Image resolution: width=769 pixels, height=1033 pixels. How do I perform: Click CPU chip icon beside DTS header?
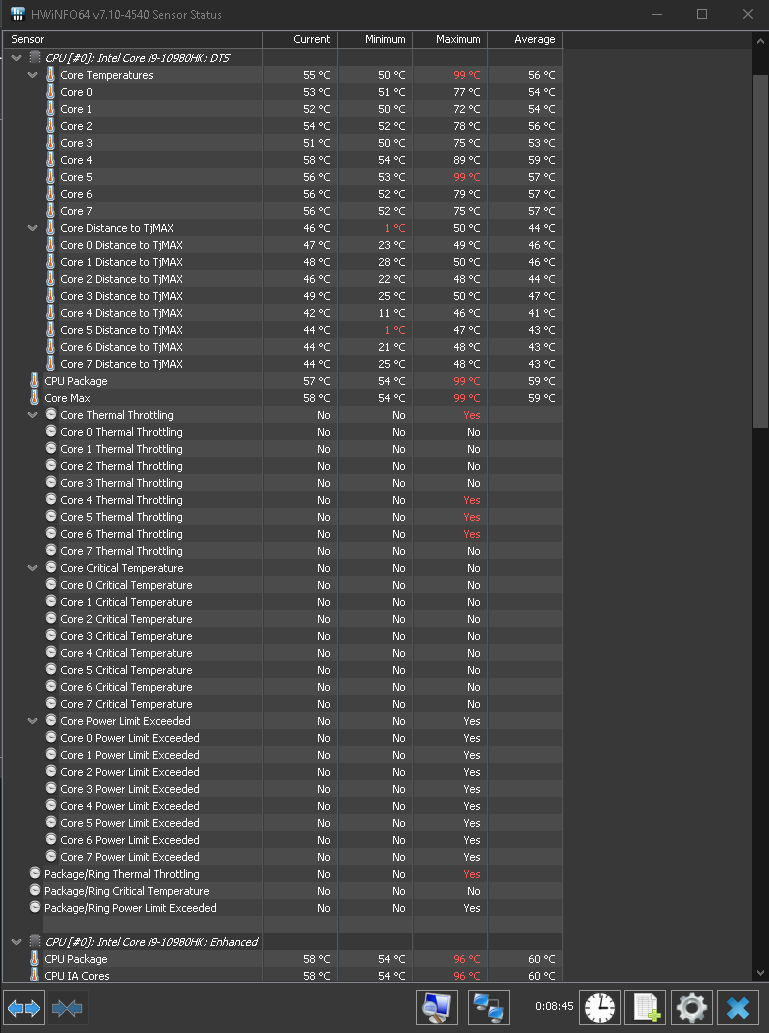point(35,57)
